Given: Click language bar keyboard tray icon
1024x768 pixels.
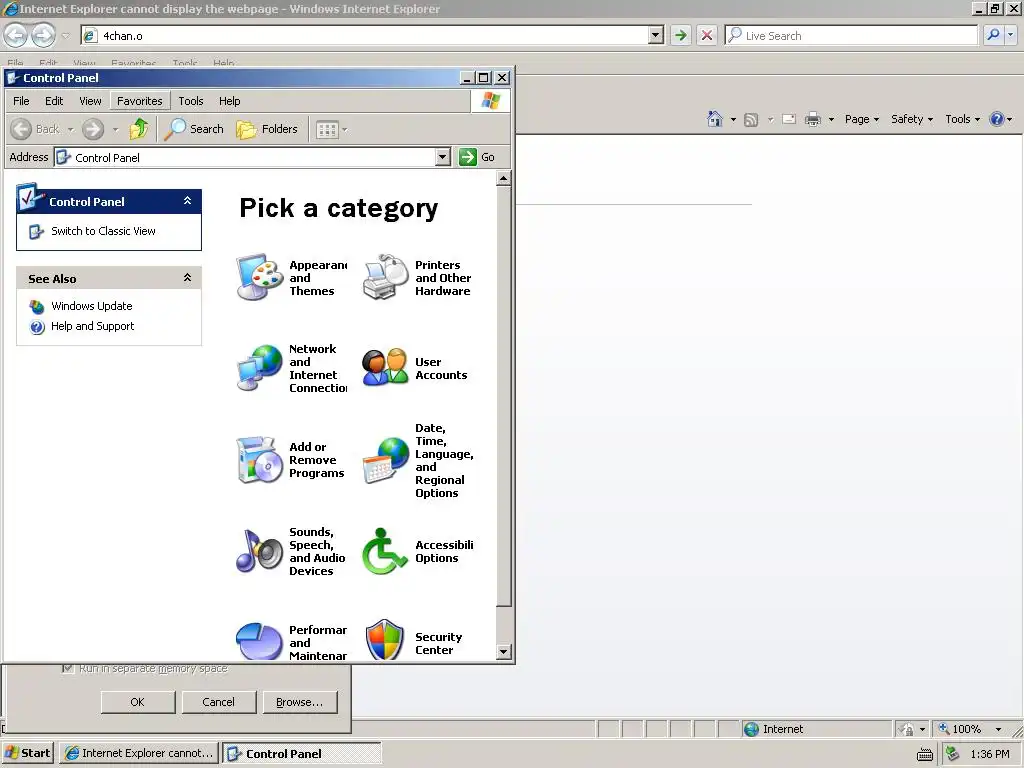Looking at the screenshot, I should 925,754.
